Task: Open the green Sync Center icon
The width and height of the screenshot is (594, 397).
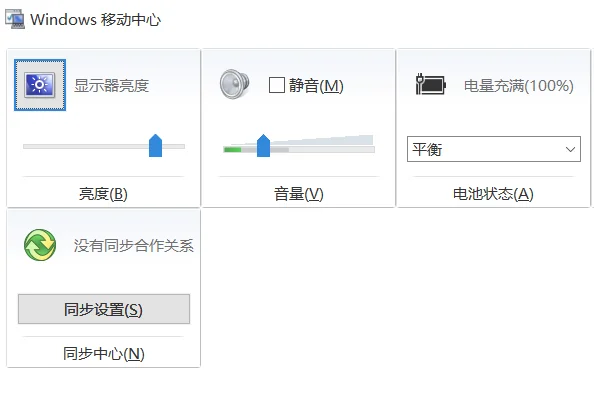Action: [x=40, y=245]
